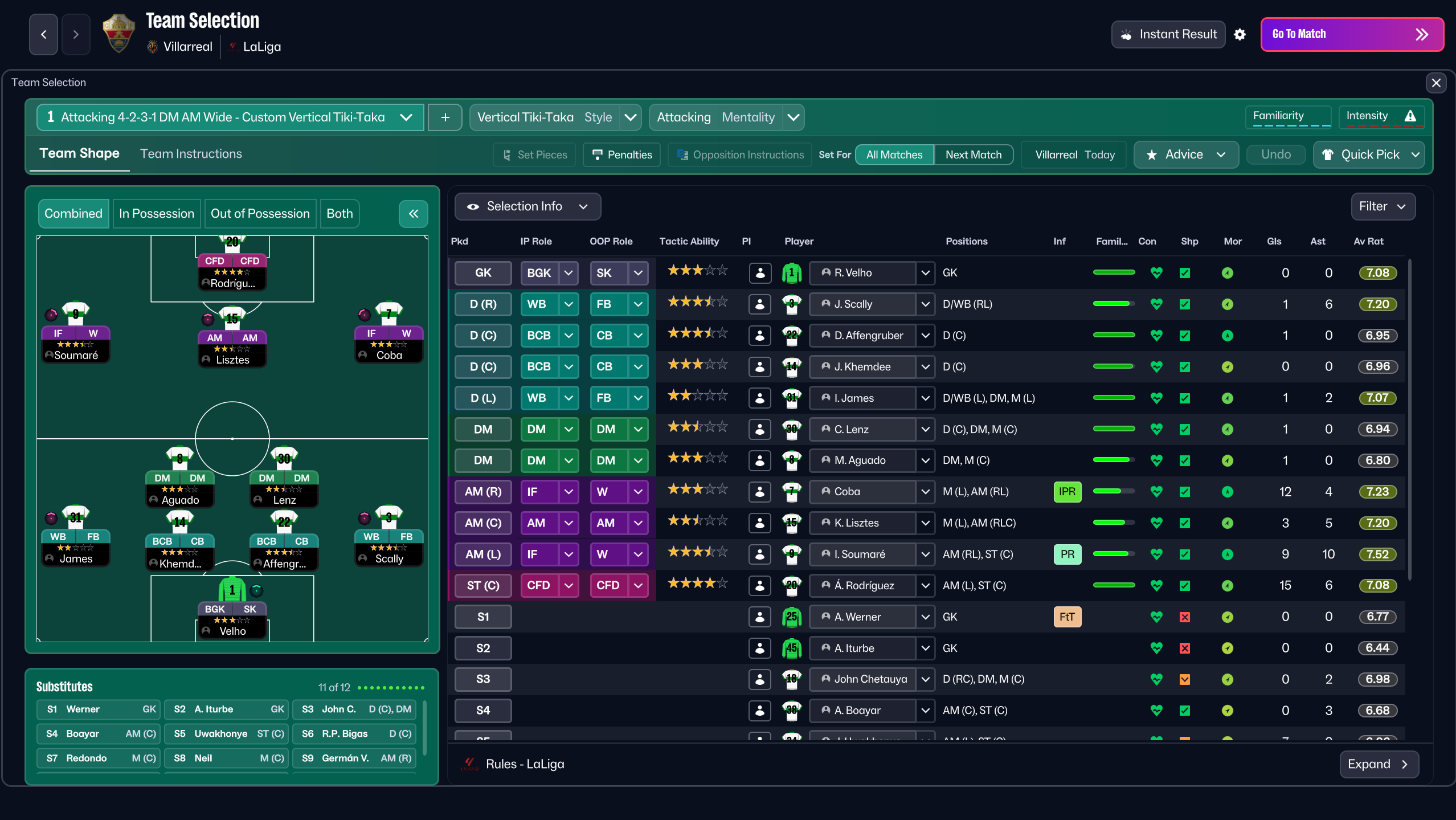1456x820 pixels.
Task: Open the Penalties button
Action: coord(621,154)
